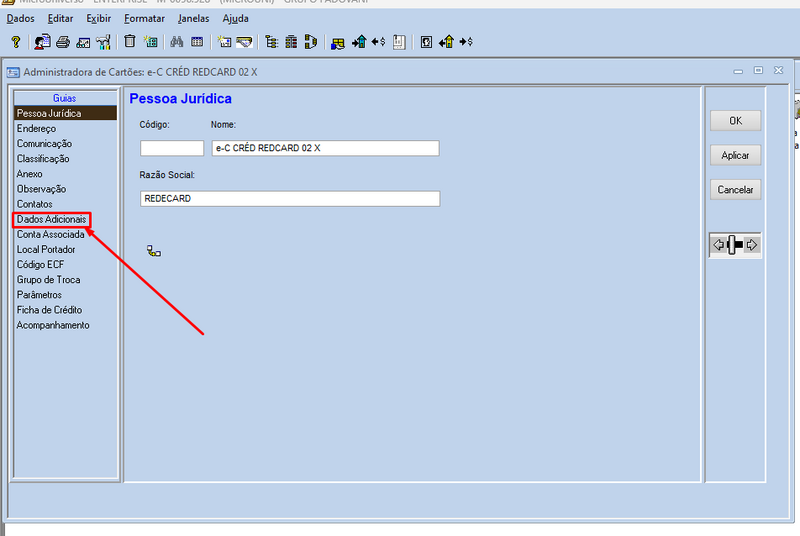The image size is (800, 536).
Task: Click the trash can delete icon
Action: pos(130,41)
